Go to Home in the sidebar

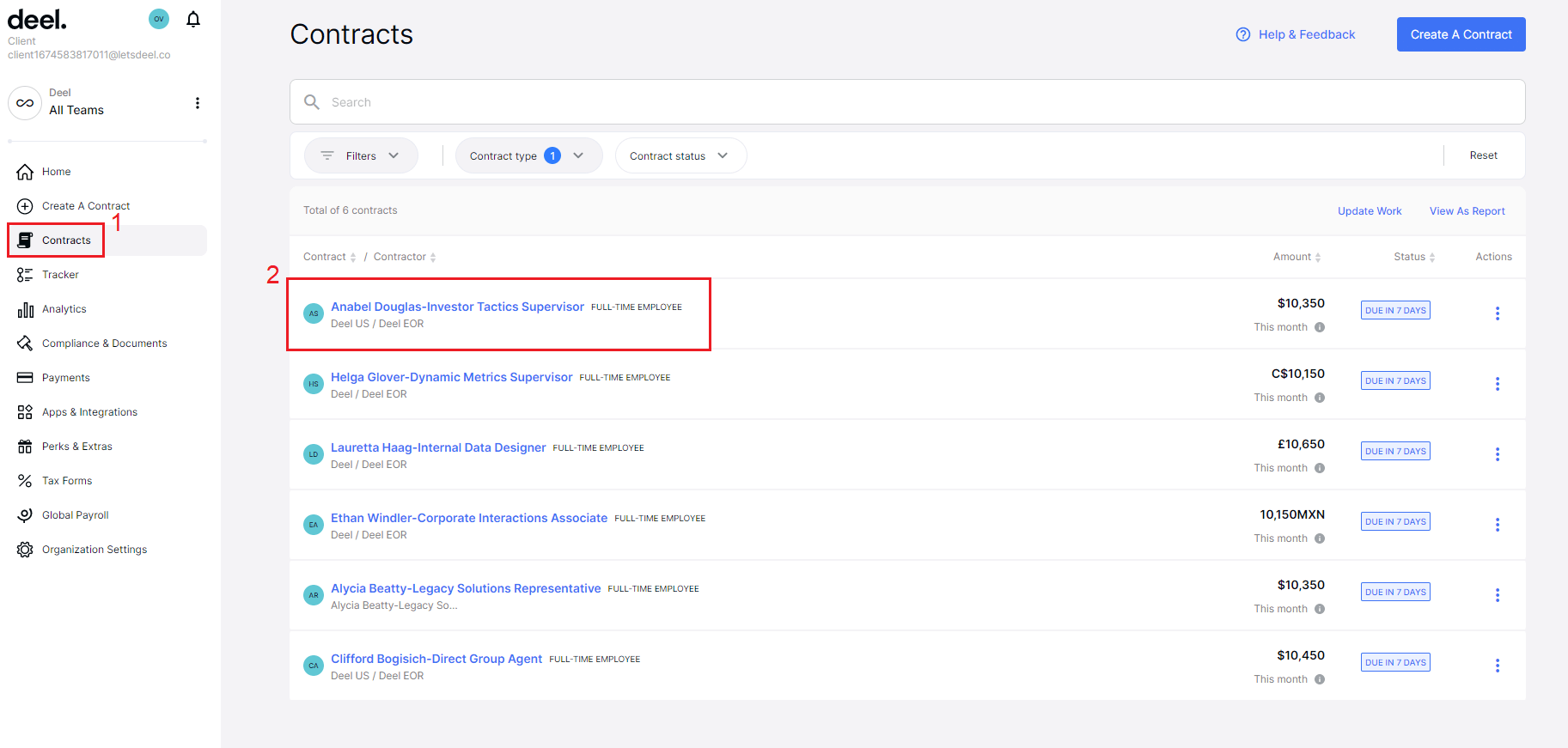click(57, 172)
